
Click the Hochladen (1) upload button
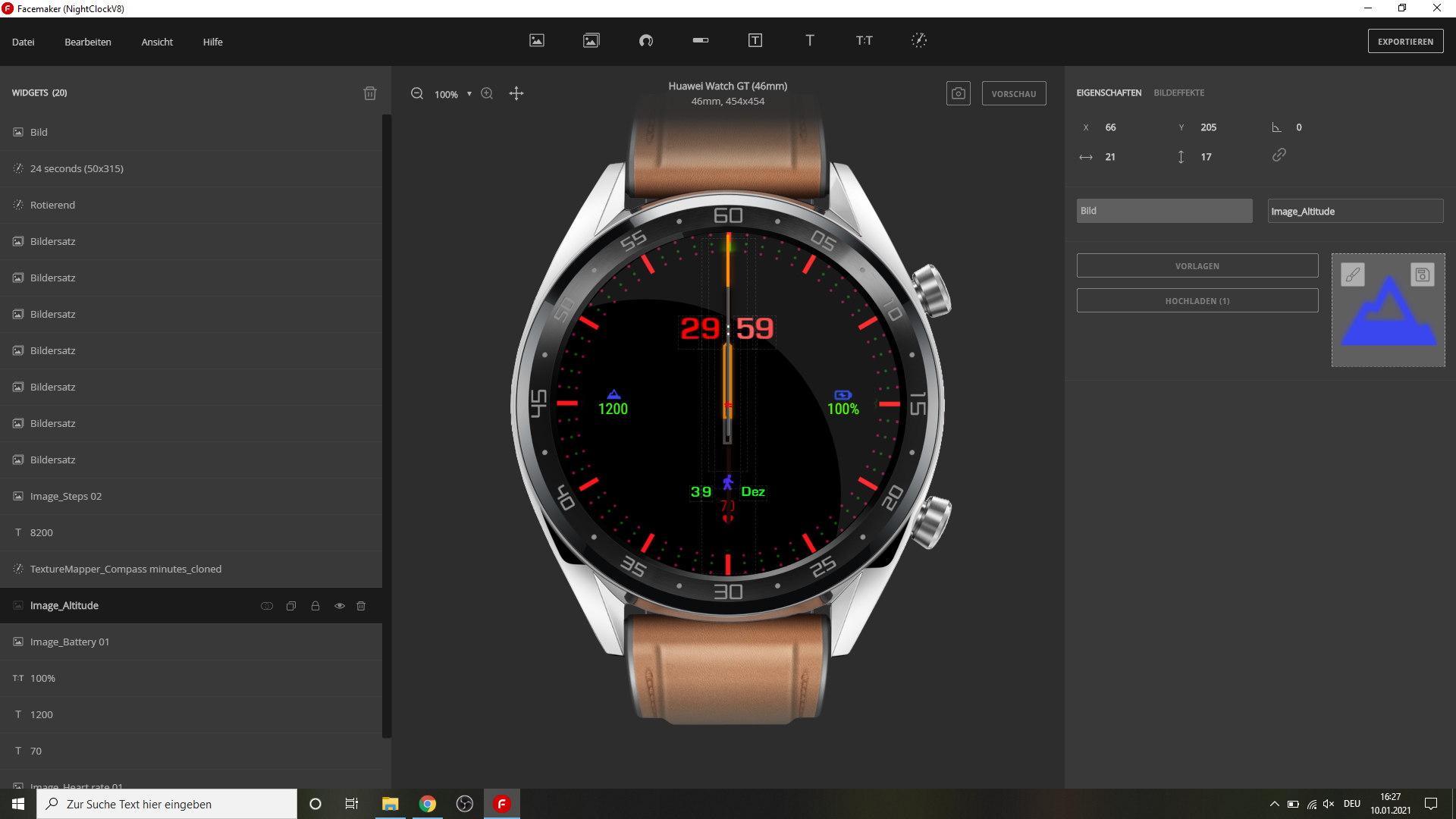[x=1197, y=301]
